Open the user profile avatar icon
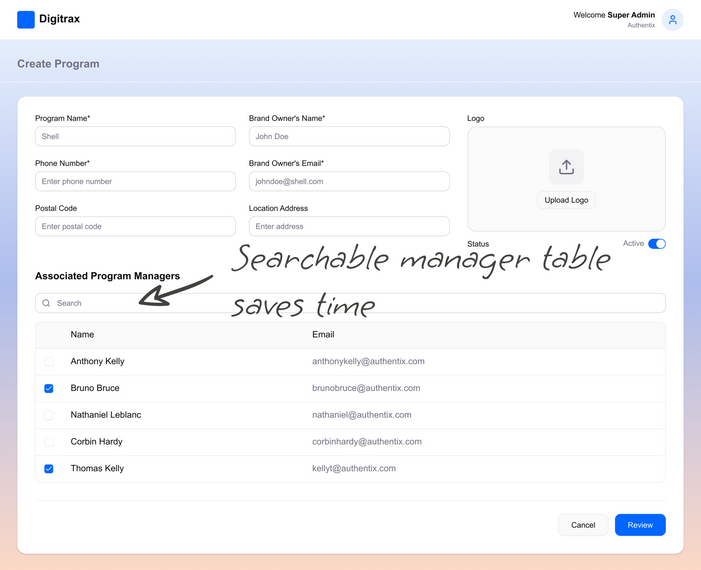 point(672,20)
